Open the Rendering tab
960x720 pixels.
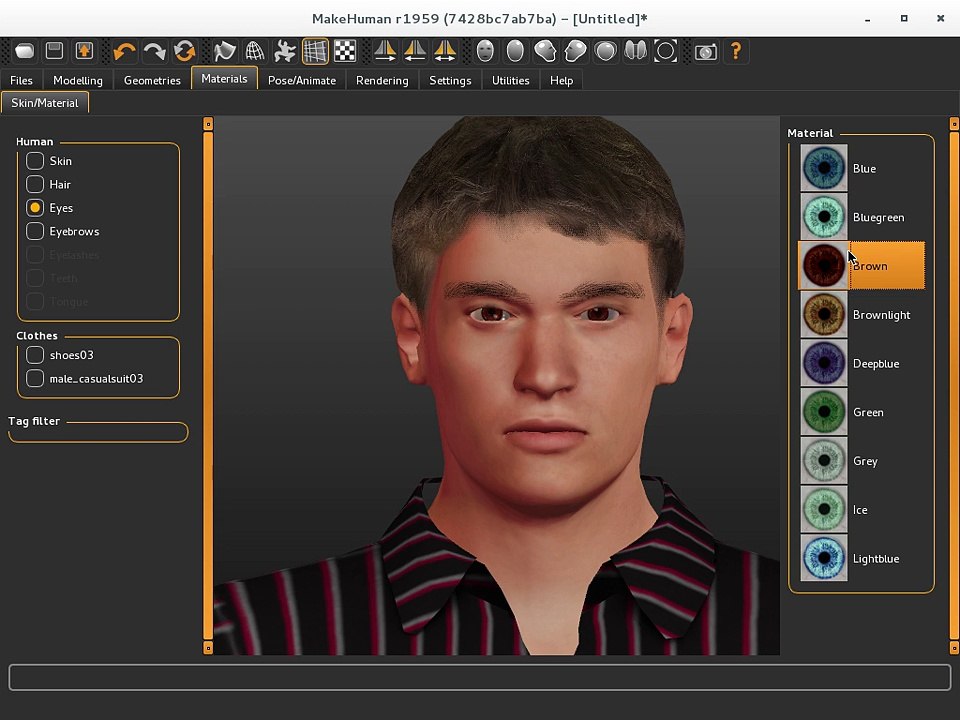click(382, 80)
